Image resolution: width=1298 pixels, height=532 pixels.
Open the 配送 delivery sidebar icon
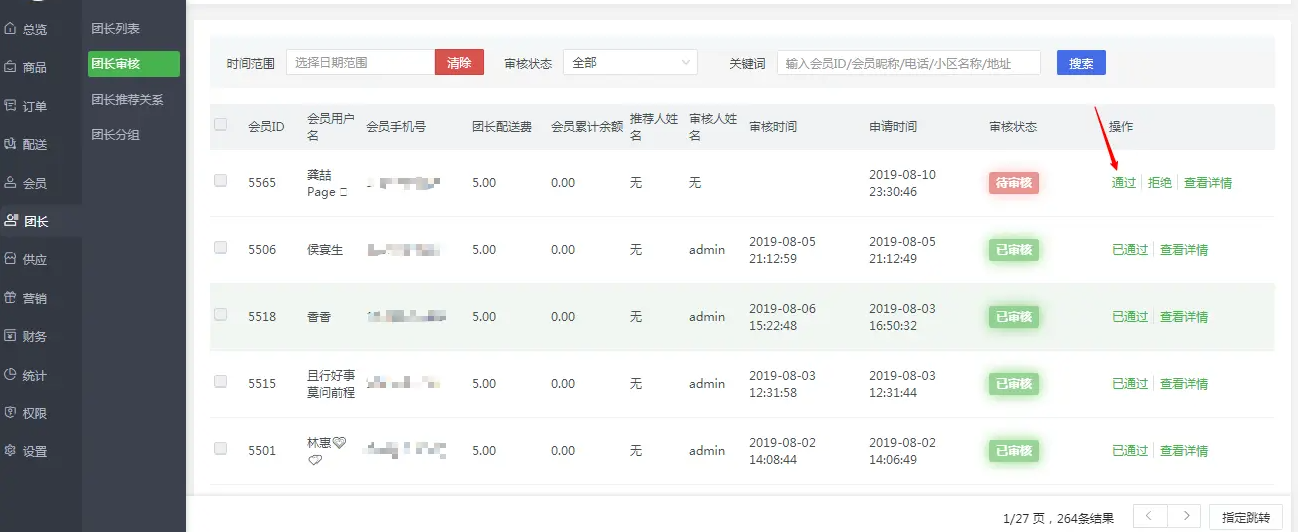11,144
